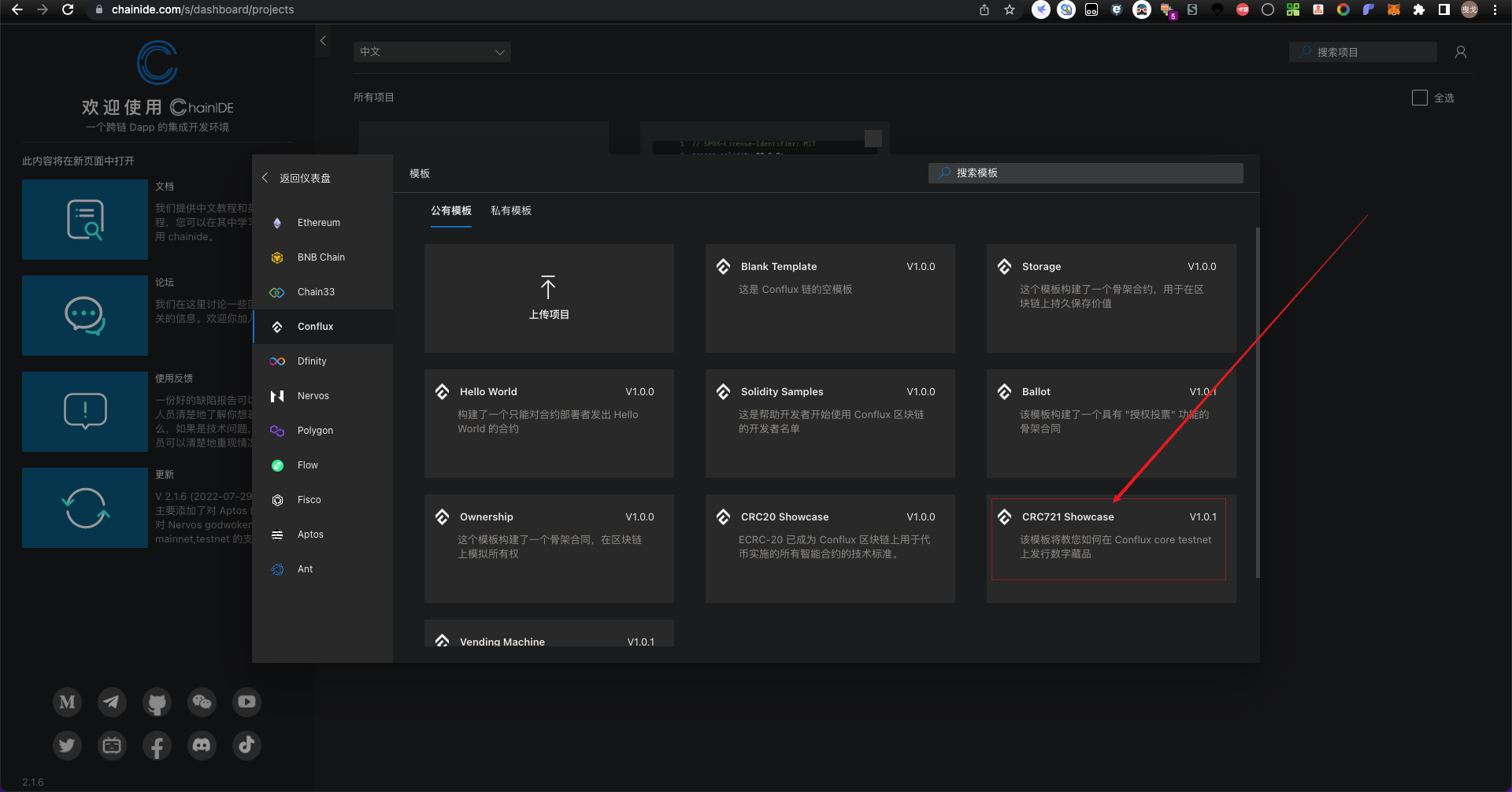Open the browser extensions puzzle icon
Image resolution: width=1512 pixels, height=792 pixels.
click(x=1419, y=9)
